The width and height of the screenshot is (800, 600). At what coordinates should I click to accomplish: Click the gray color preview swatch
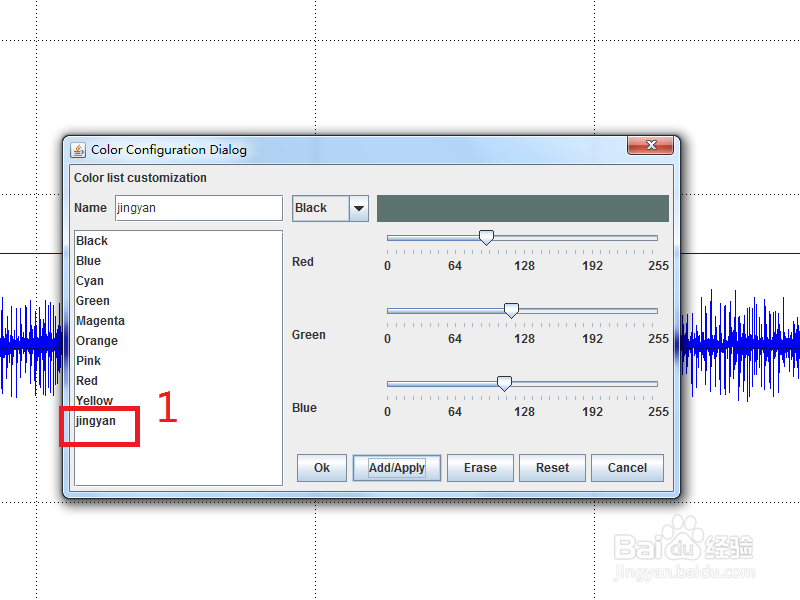pyautogui.click(x=522, y=208)
